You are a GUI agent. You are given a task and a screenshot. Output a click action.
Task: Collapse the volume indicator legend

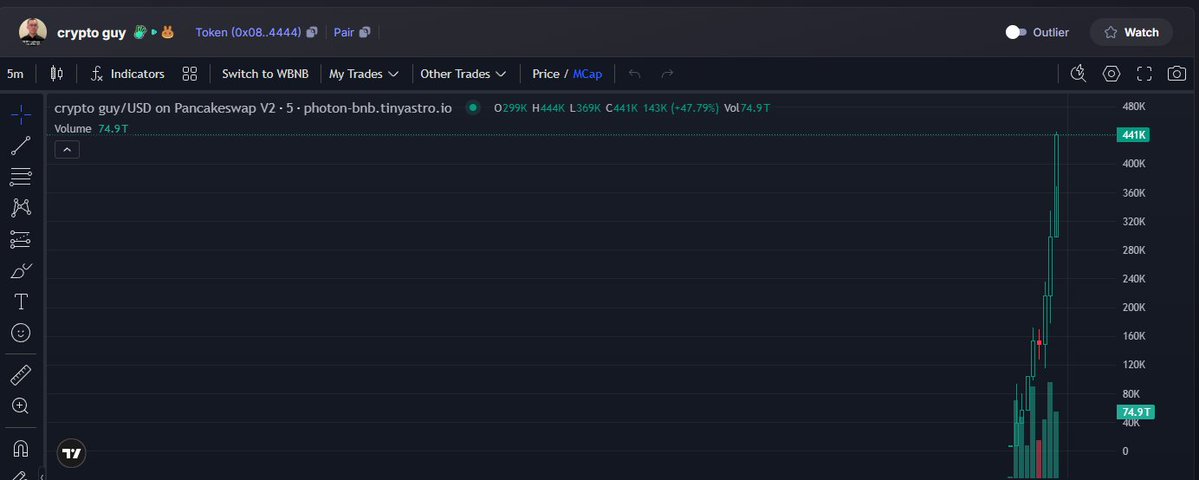pyautogui.click(x=66, y=150)
